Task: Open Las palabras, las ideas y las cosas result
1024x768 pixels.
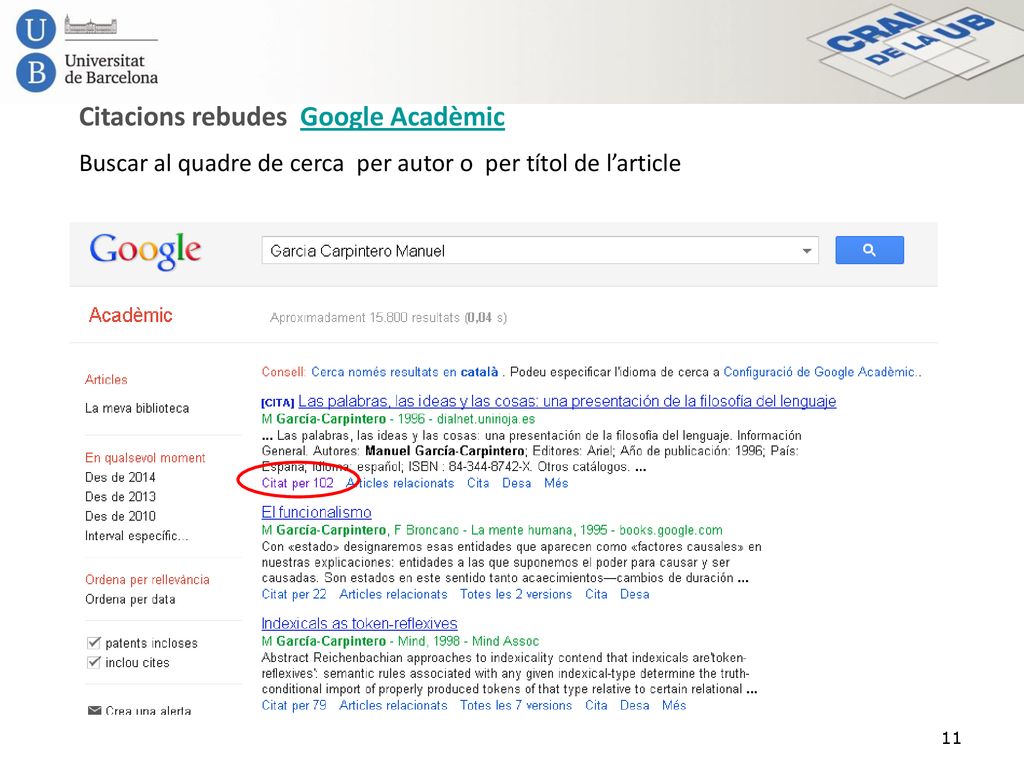Action: click(567, 401)
